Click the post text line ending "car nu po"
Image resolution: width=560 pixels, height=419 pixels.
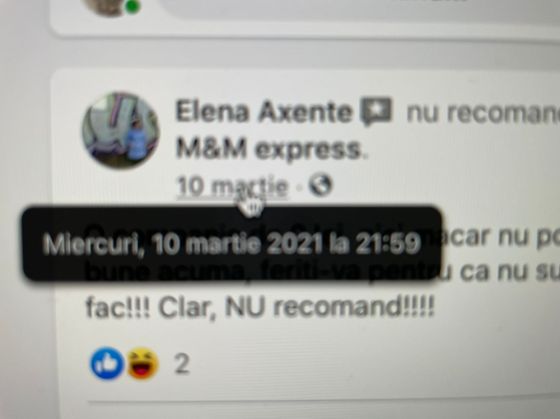(x=501, y=236)
